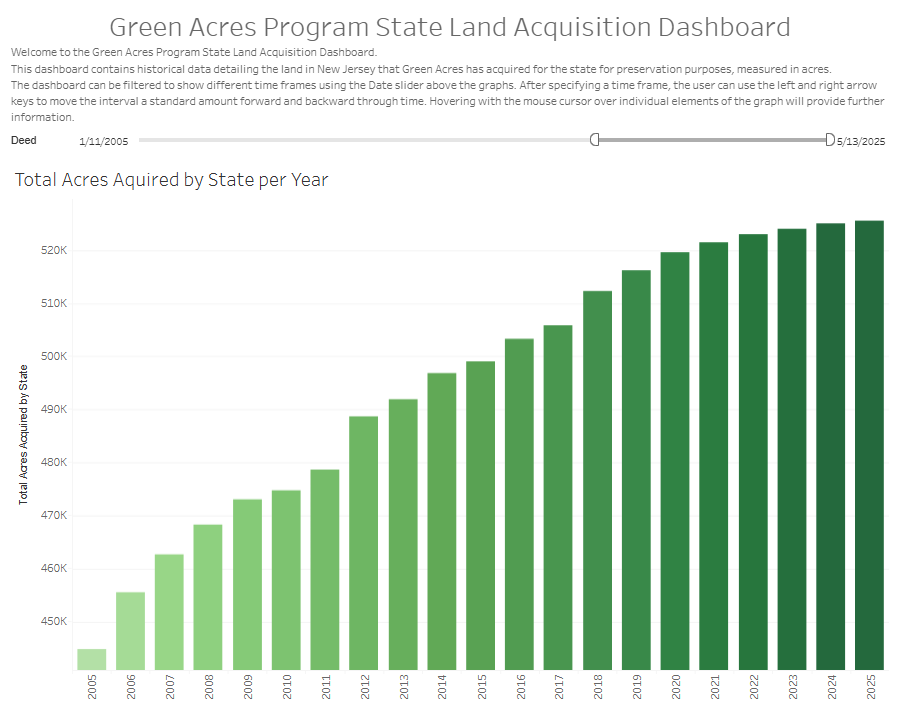900x711 pixels.
Task: Click the 450K y-axis tick label
Action: [x=54, y=621]
